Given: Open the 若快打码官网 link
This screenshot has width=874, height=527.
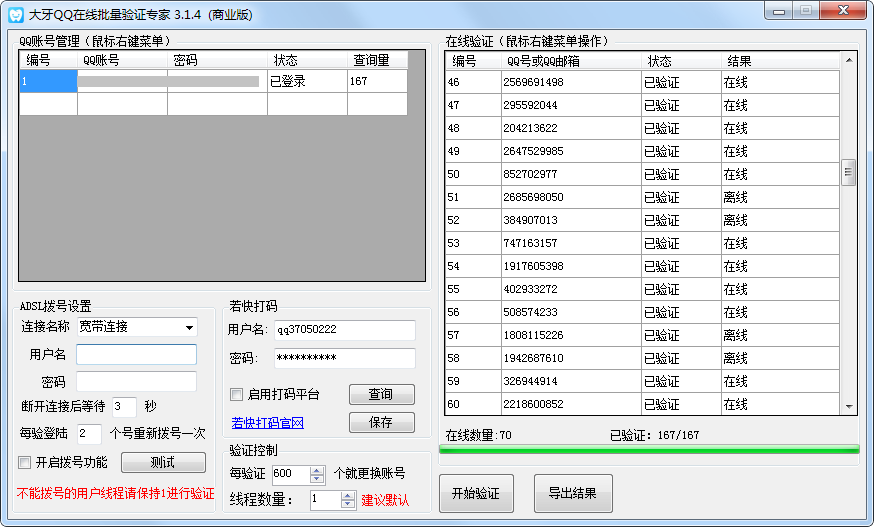Looking at the screenshot, I should pos(267,422).
